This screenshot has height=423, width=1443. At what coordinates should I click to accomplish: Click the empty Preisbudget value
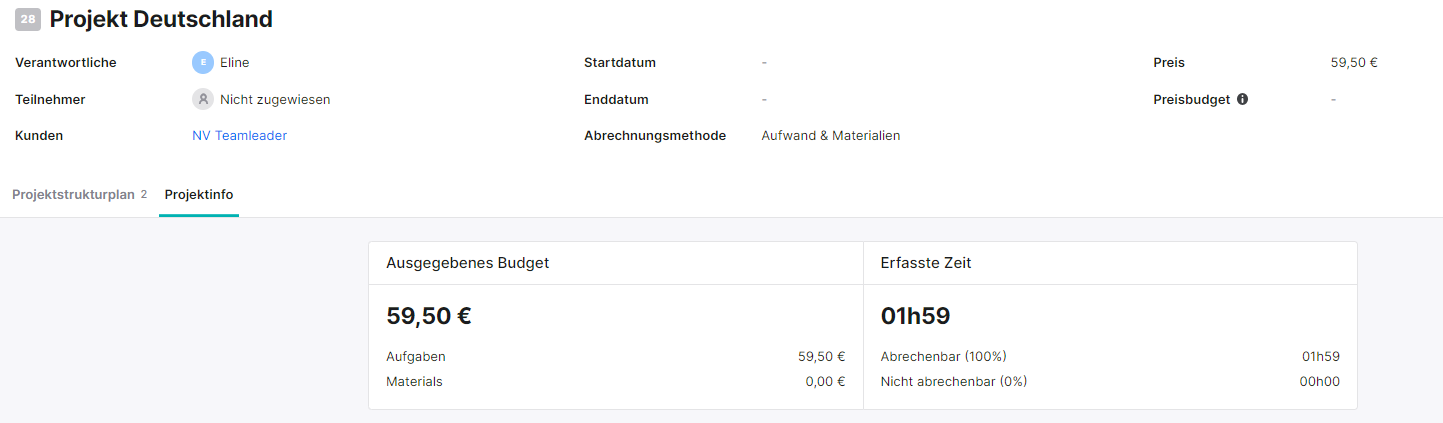pos(1333,99)
